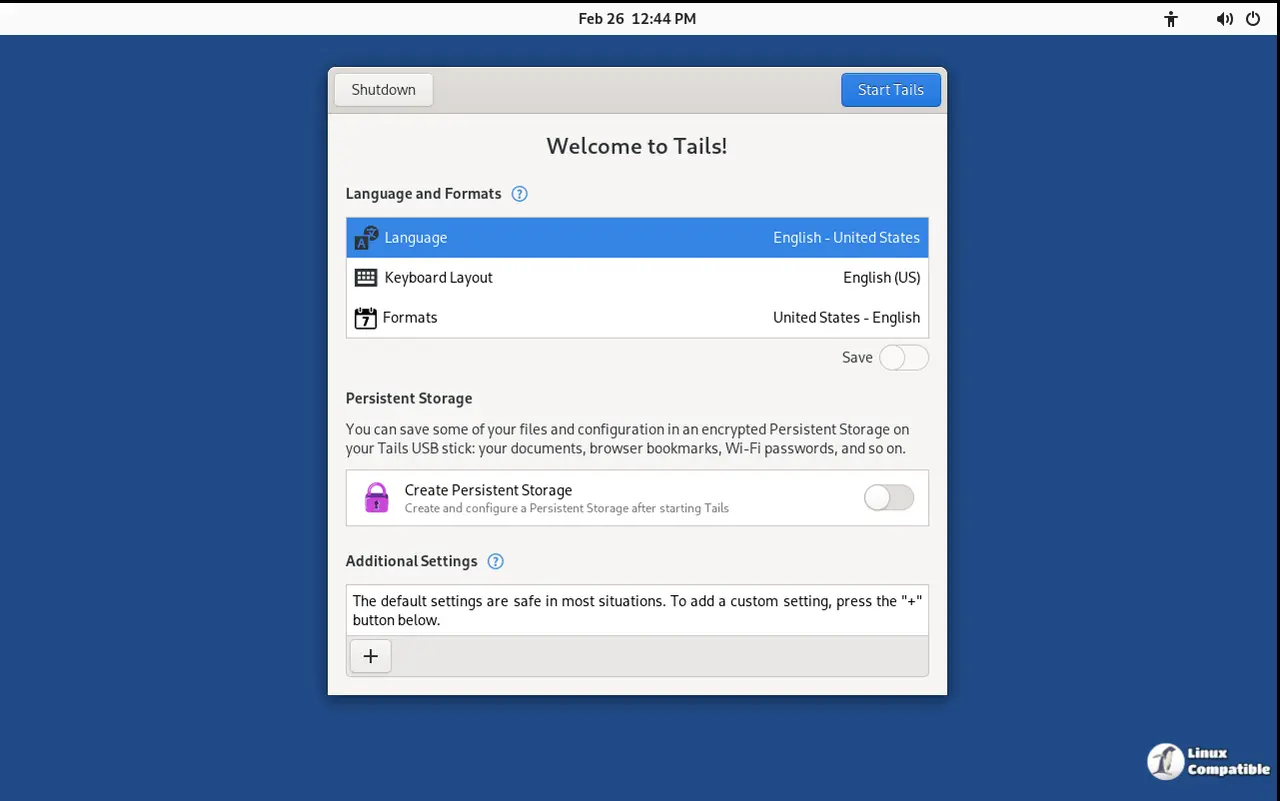Image resolution: width=1280 pixels, height=801 pixels.
Task: Click the purple Persistent Storage padlock icon
Action: tap(376, 498)
